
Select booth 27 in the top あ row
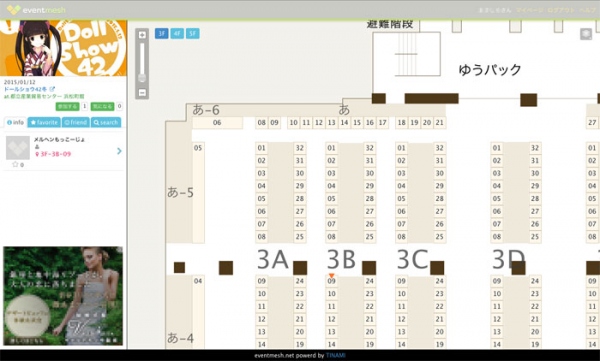(x=592, y=123)
